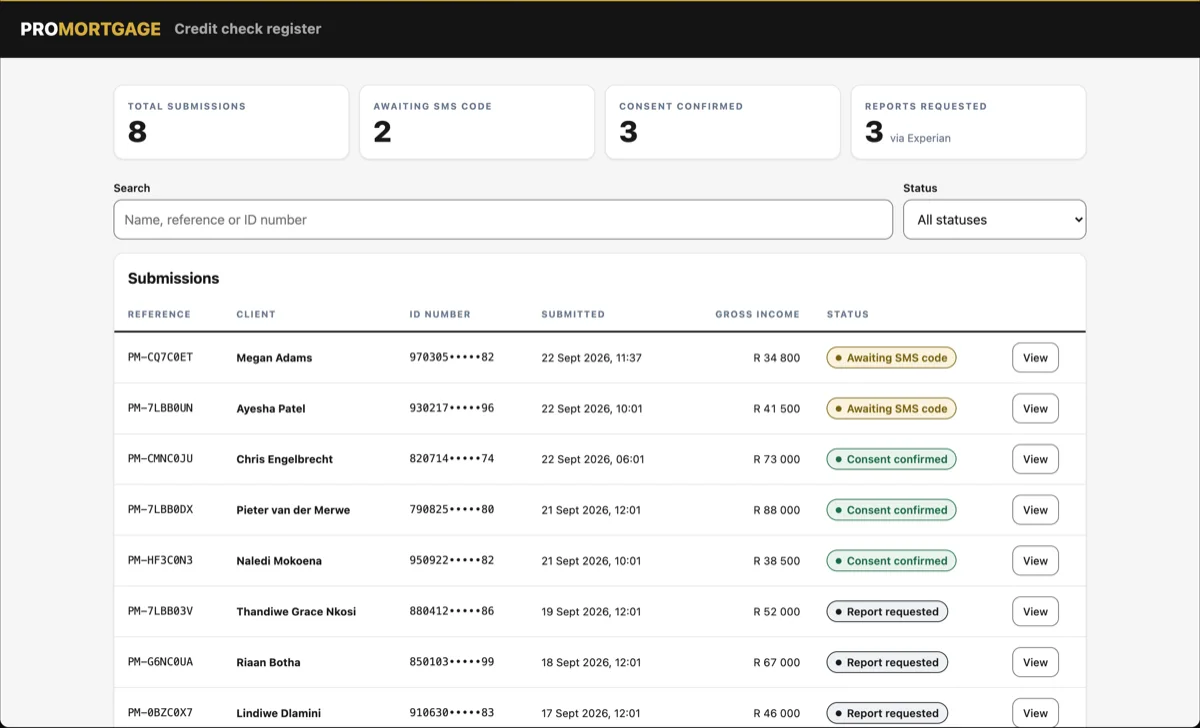Select the Reports Requested card

click(968, 122)
